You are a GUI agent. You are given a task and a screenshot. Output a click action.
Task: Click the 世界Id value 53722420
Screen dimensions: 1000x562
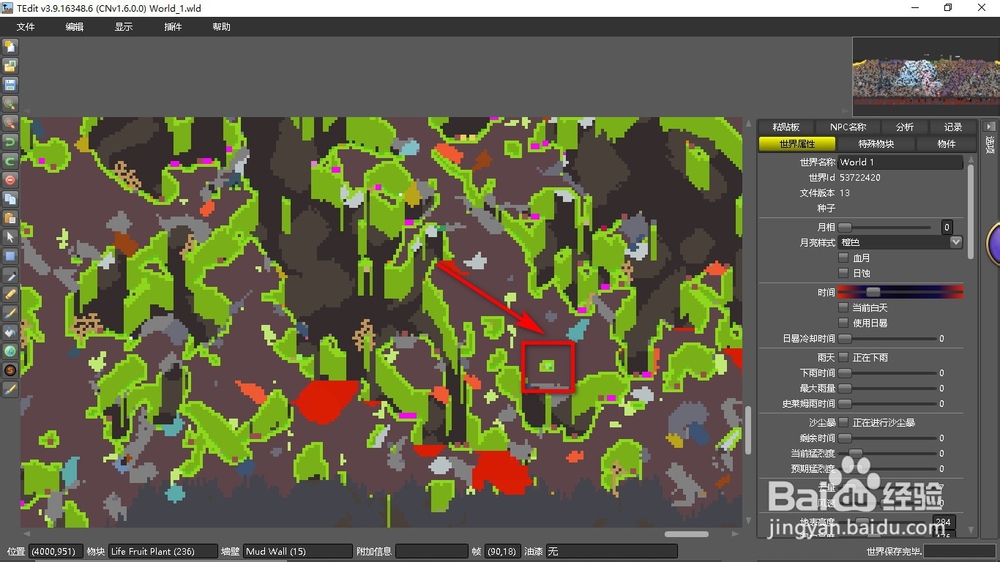click(860, 177)
